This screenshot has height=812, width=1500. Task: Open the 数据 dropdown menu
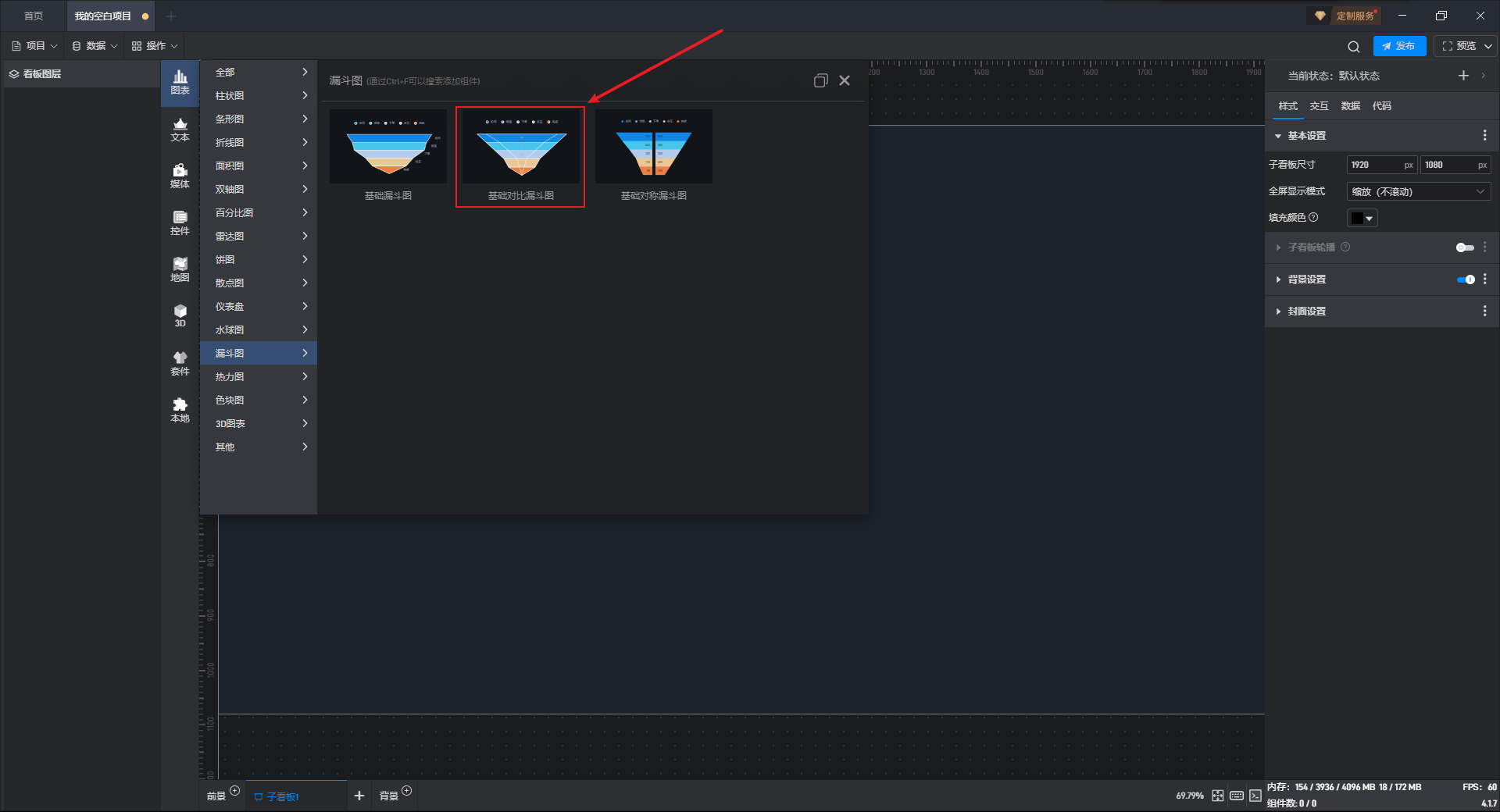95,46
